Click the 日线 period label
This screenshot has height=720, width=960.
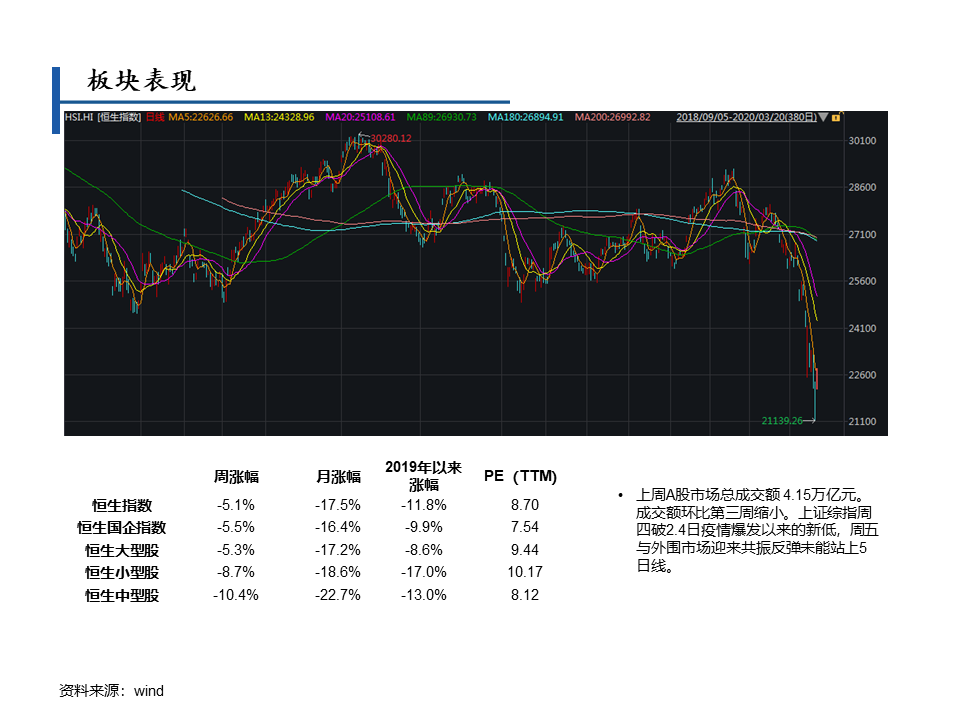156,117
